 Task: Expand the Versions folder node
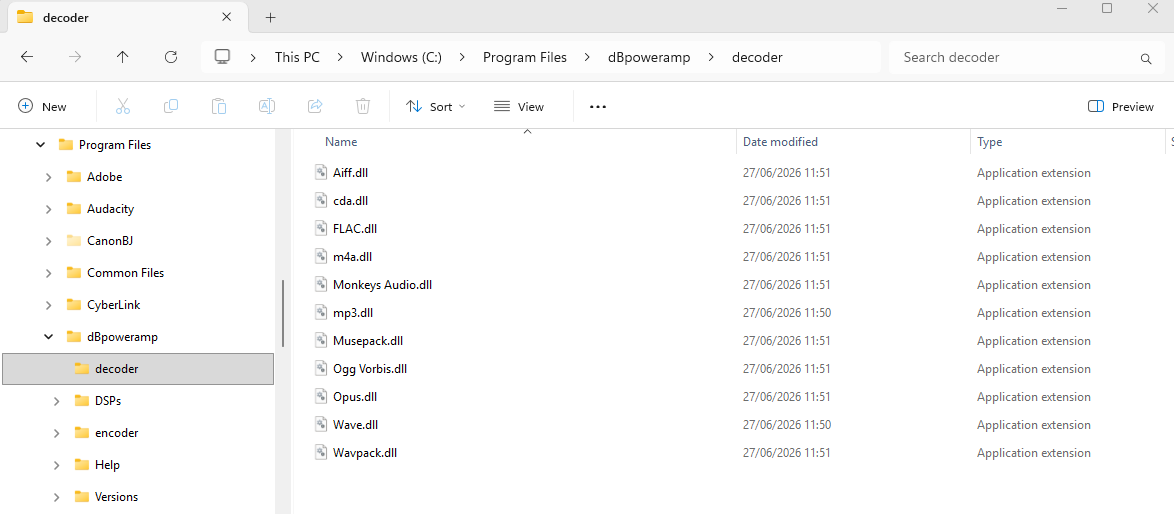57,497
